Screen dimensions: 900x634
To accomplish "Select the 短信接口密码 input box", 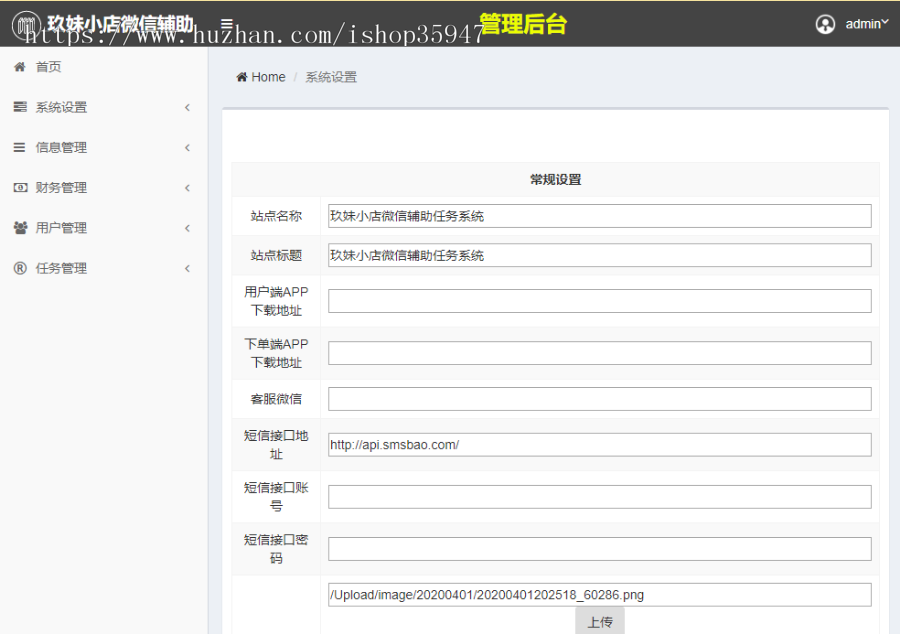I will (599, 549).
